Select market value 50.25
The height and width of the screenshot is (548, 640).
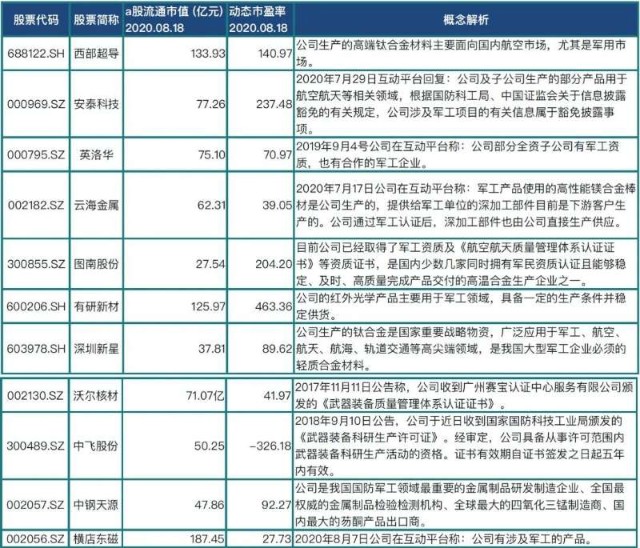(x=209, y=446)
